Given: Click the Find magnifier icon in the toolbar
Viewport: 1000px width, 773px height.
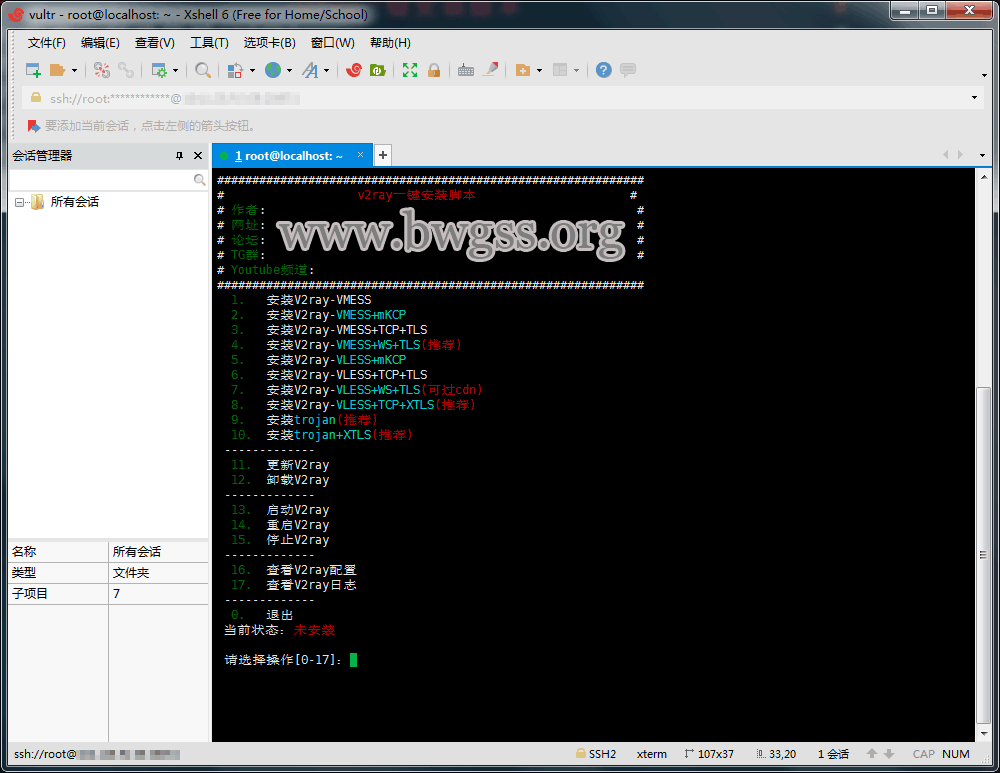Looking at the screenshot, I should [203, 70].
